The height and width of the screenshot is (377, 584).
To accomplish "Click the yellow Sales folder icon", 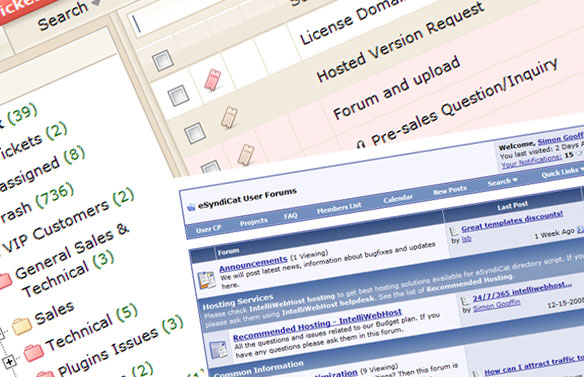I will [x=22, y=326].
